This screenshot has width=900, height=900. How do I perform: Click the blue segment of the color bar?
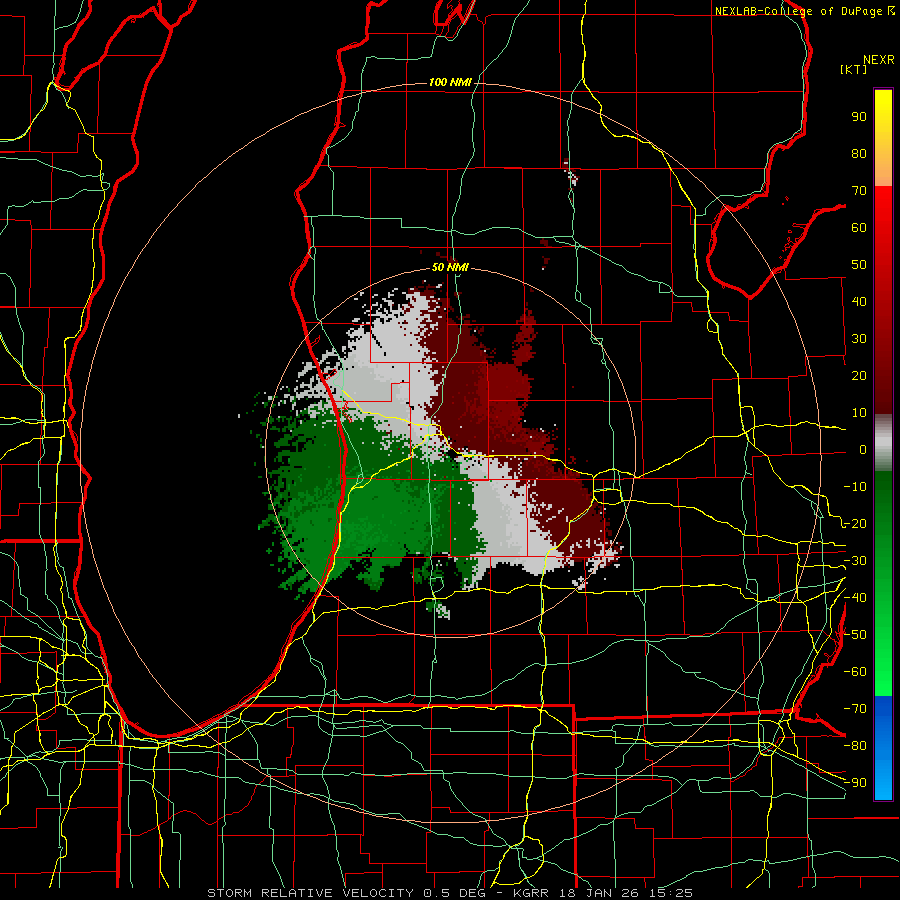pos(883,748)
